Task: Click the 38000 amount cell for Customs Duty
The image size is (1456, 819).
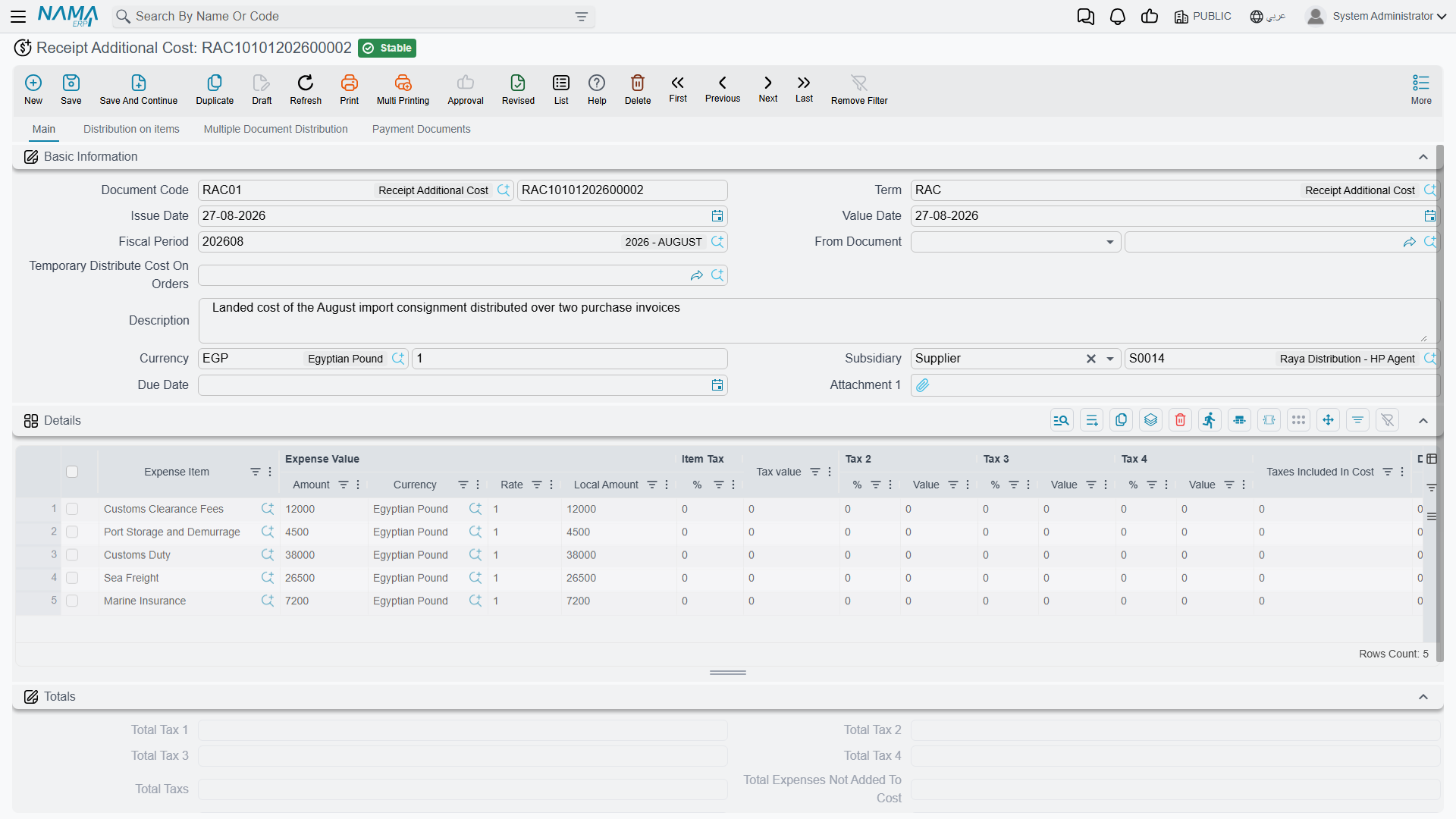Action: [324, 555]
